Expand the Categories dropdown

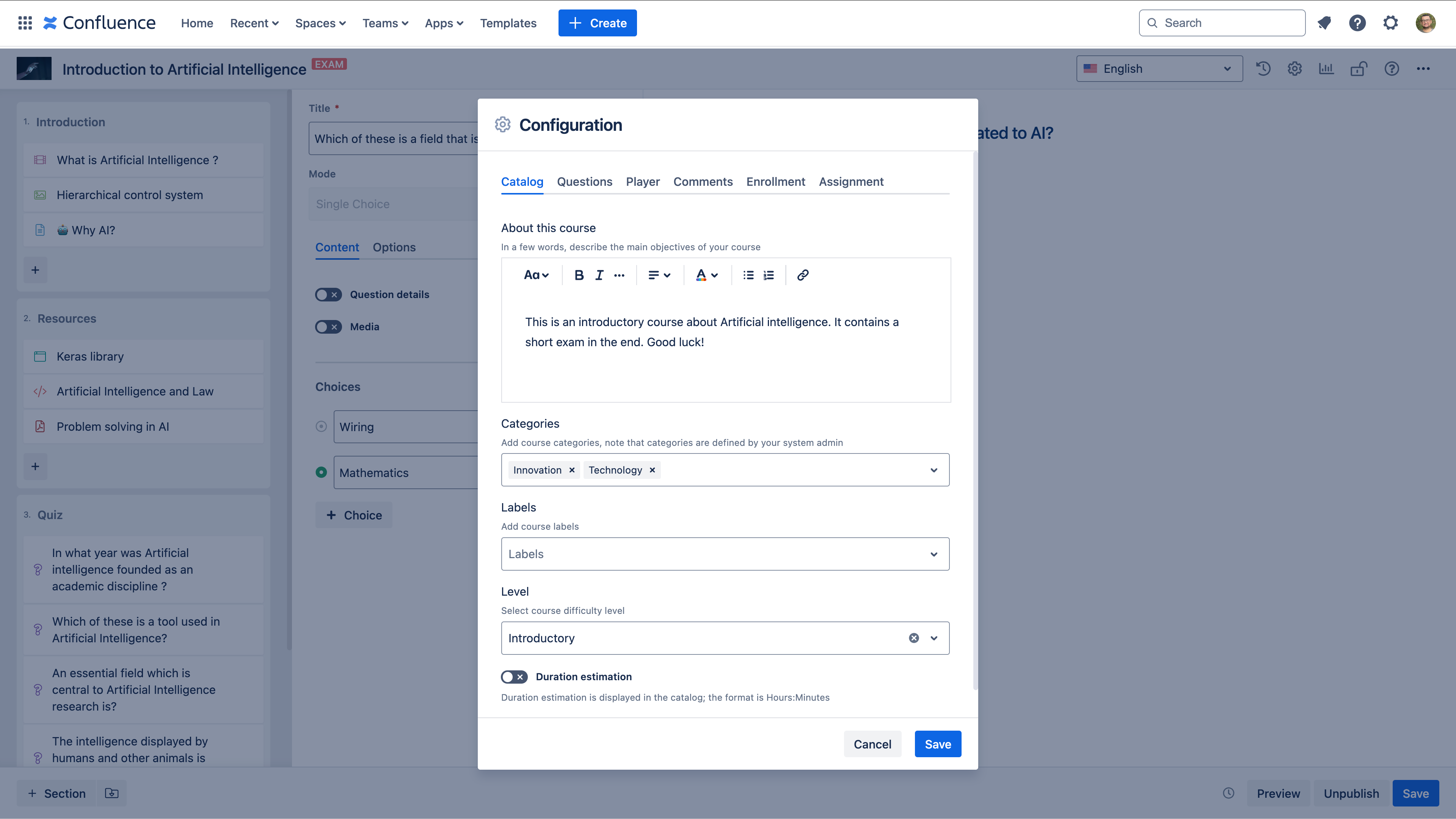(x=934, y=470)
